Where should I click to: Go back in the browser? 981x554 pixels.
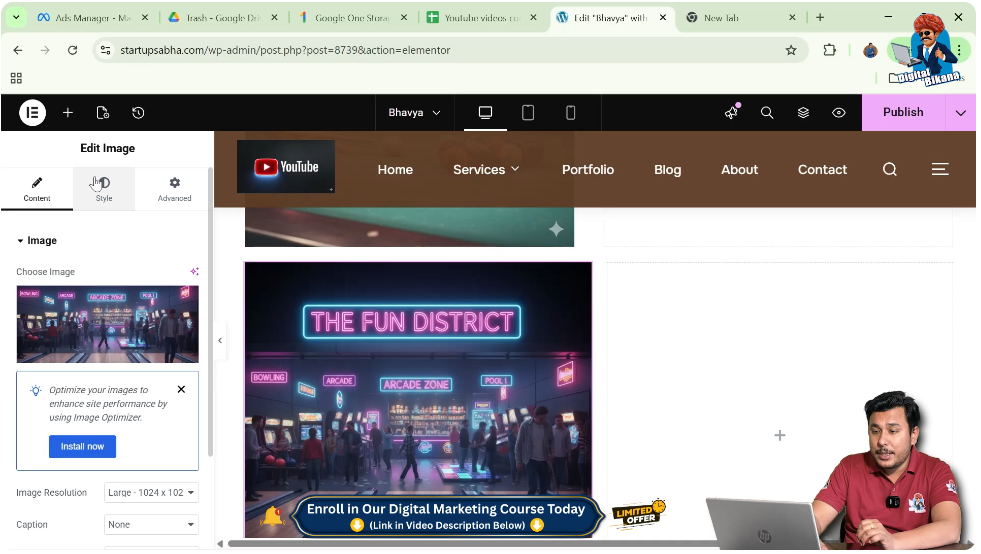(x=18, y=50)
